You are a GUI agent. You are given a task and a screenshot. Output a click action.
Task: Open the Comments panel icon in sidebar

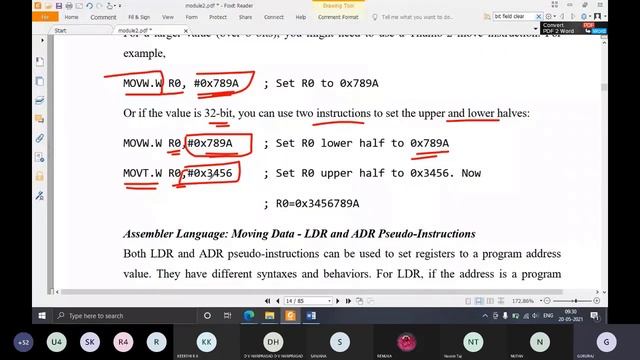[40, 119]
